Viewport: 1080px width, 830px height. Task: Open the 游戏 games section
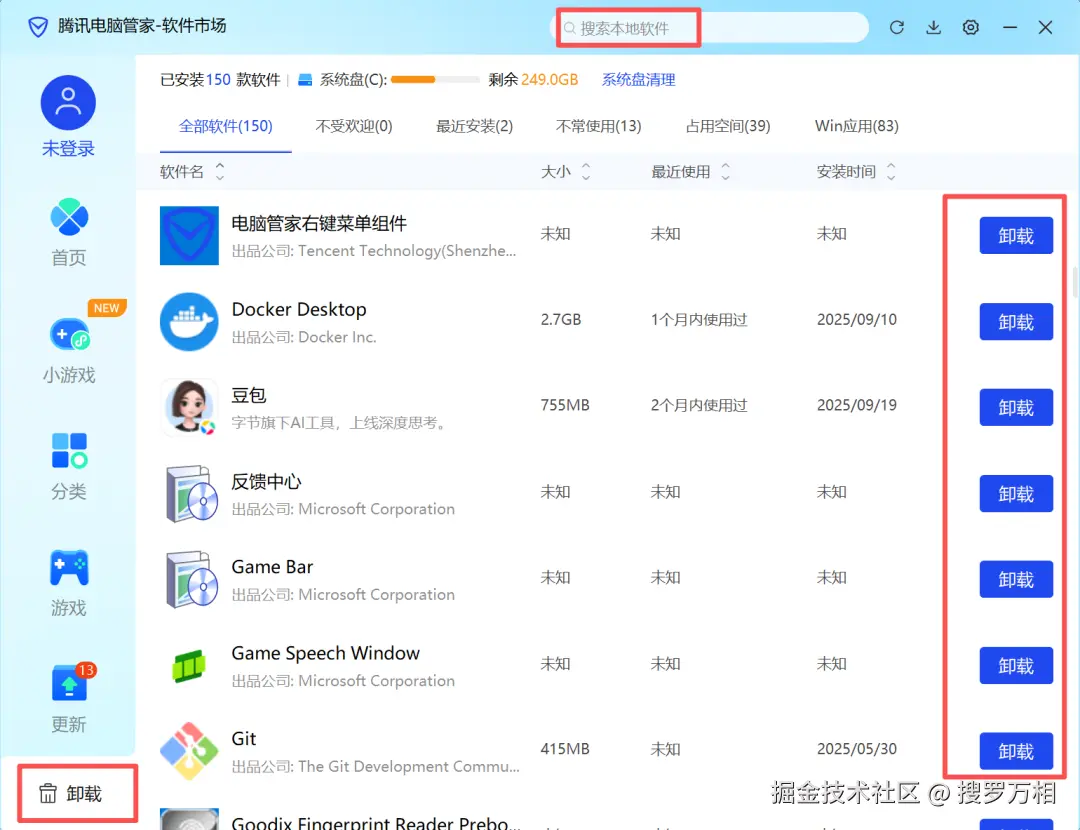click(x=69, y=583)
